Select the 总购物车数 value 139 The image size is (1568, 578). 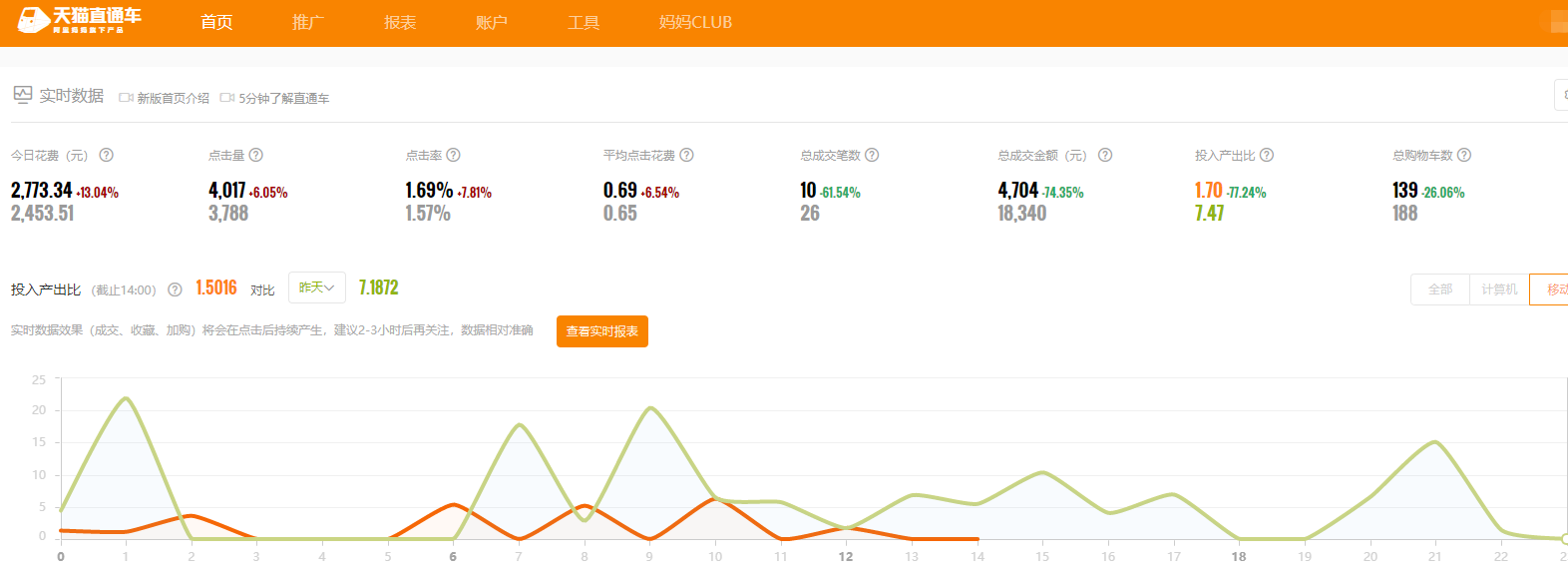pos(1405,191)
